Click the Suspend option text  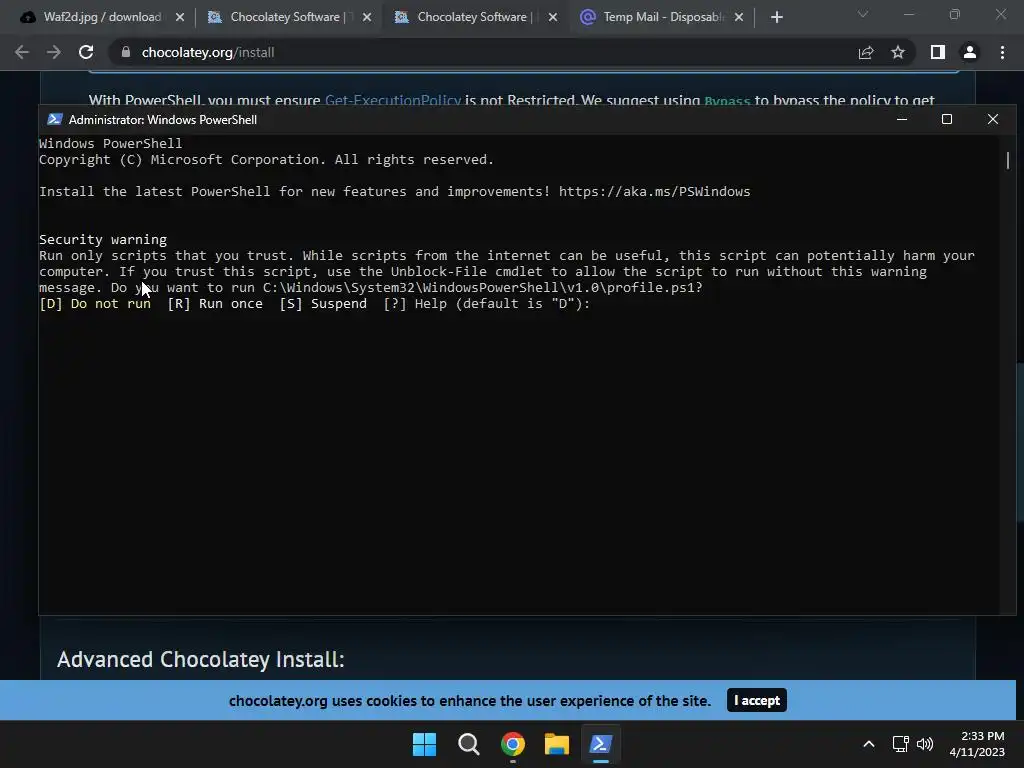coord(323,304)
